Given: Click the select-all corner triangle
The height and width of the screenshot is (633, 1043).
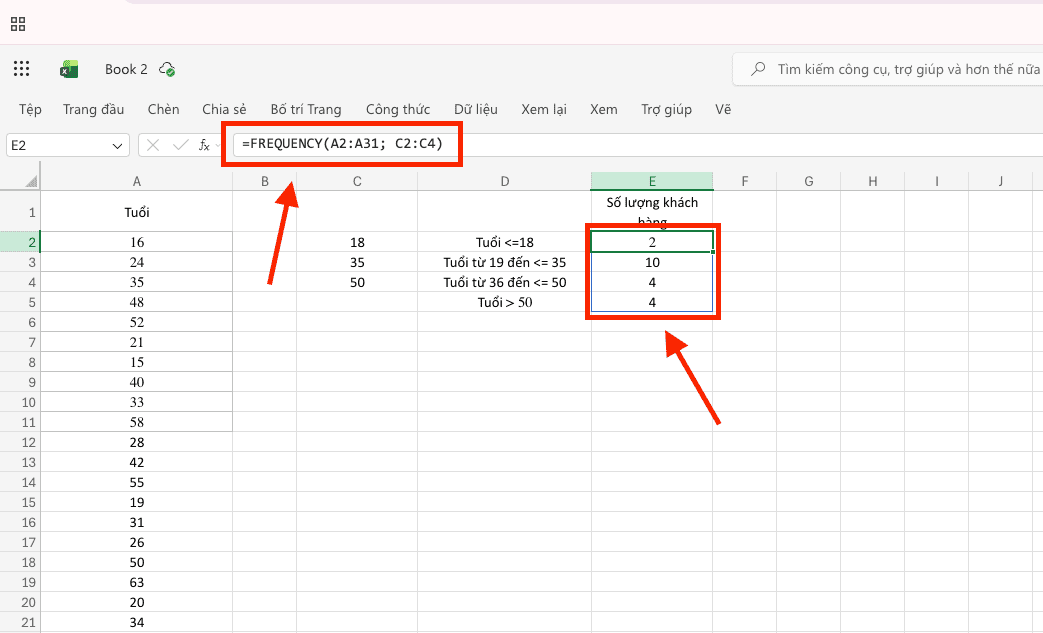Looking at the screenshot, I should [31, 181].
